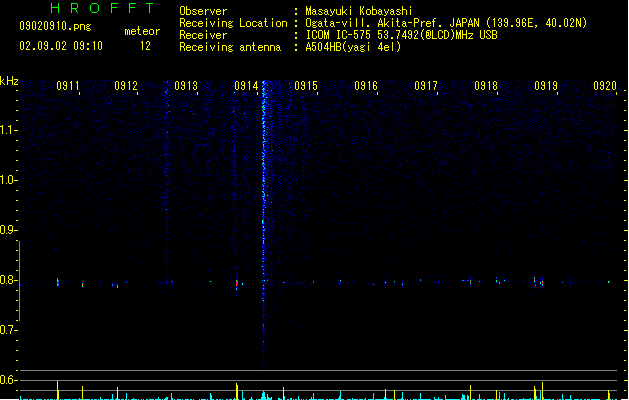Click the 0915 time marker

point(306,86)
